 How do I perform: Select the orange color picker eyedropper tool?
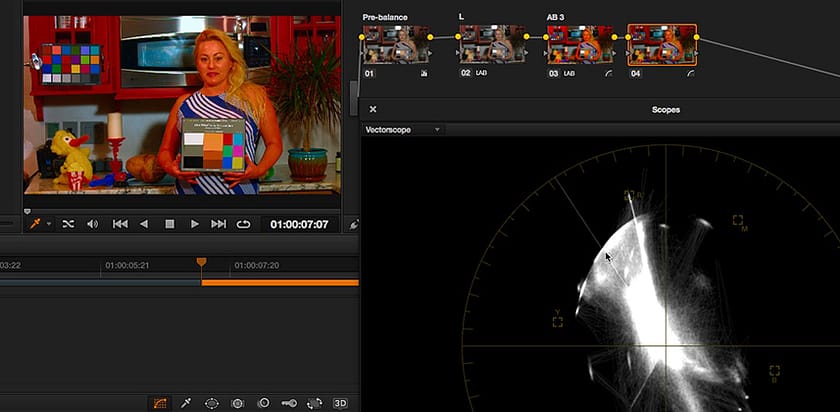pyautogui.click(x=35, y=224)
